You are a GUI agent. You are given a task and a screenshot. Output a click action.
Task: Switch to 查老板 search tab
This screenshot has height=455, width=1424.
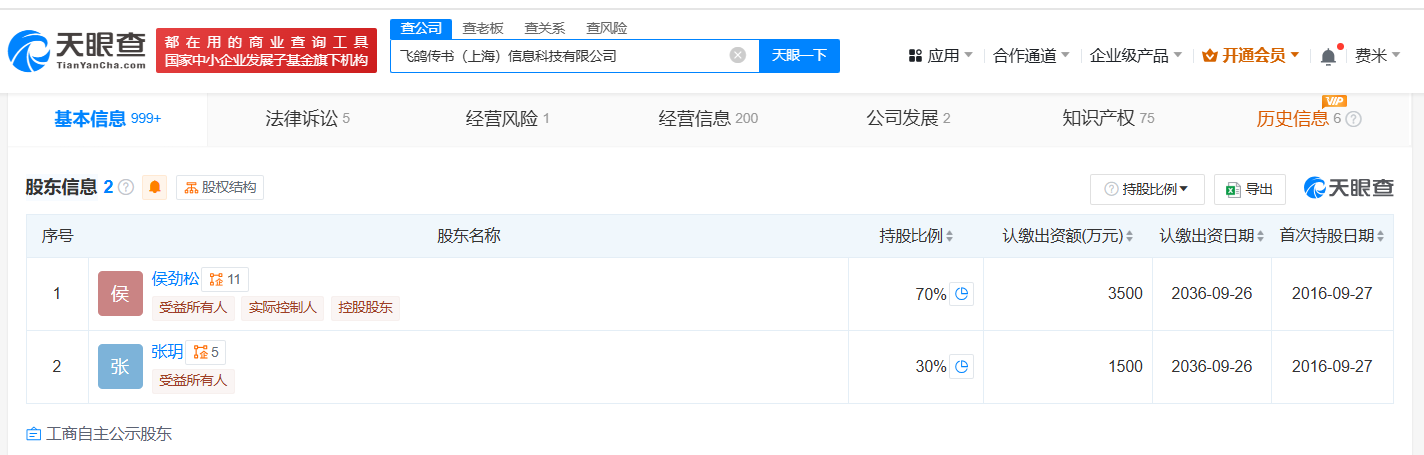[x=483, y=28]
